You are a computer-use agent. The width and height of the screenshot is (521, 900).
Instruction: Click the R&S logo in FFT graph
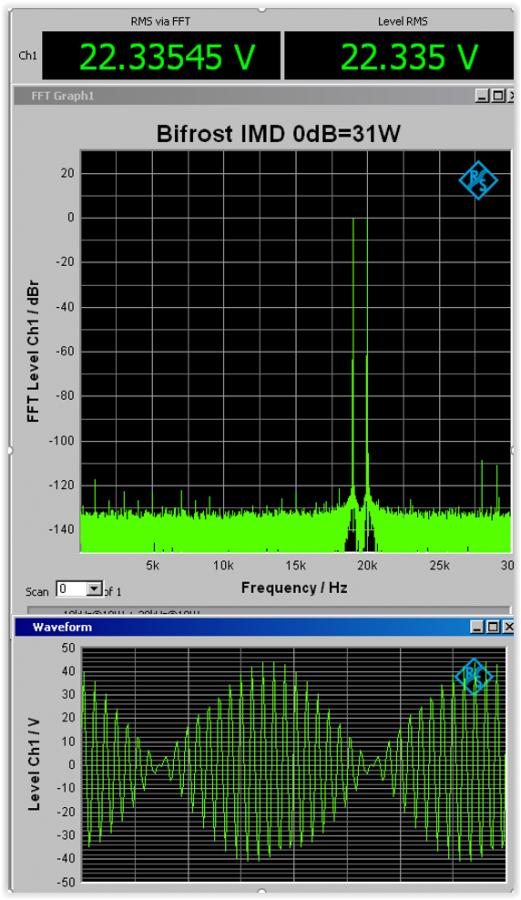tap(478, 180)
